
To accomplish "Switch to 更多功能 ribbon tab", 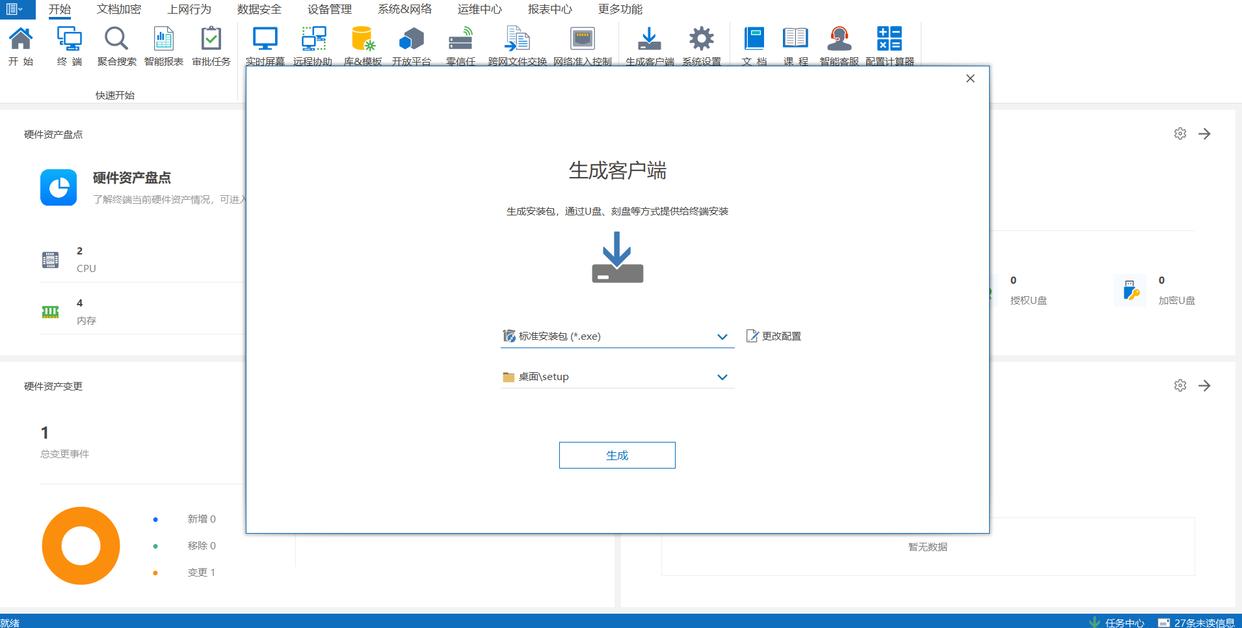I will click(x=620, y=9).
